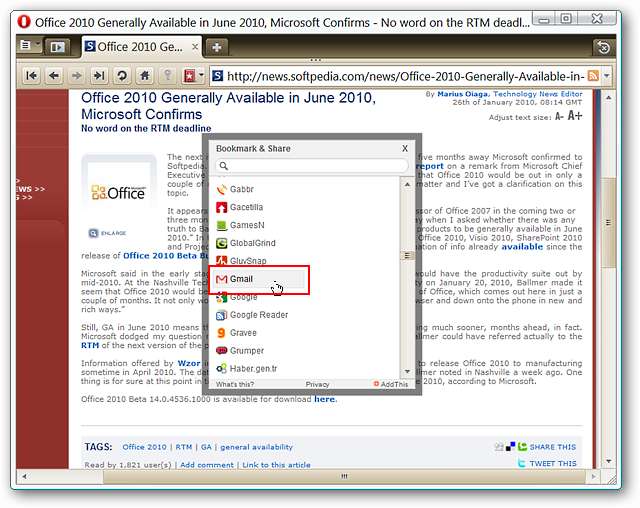Viewport: 640px width, 508px height.
Task: Open the Wzor link
Action: point(189,363)
